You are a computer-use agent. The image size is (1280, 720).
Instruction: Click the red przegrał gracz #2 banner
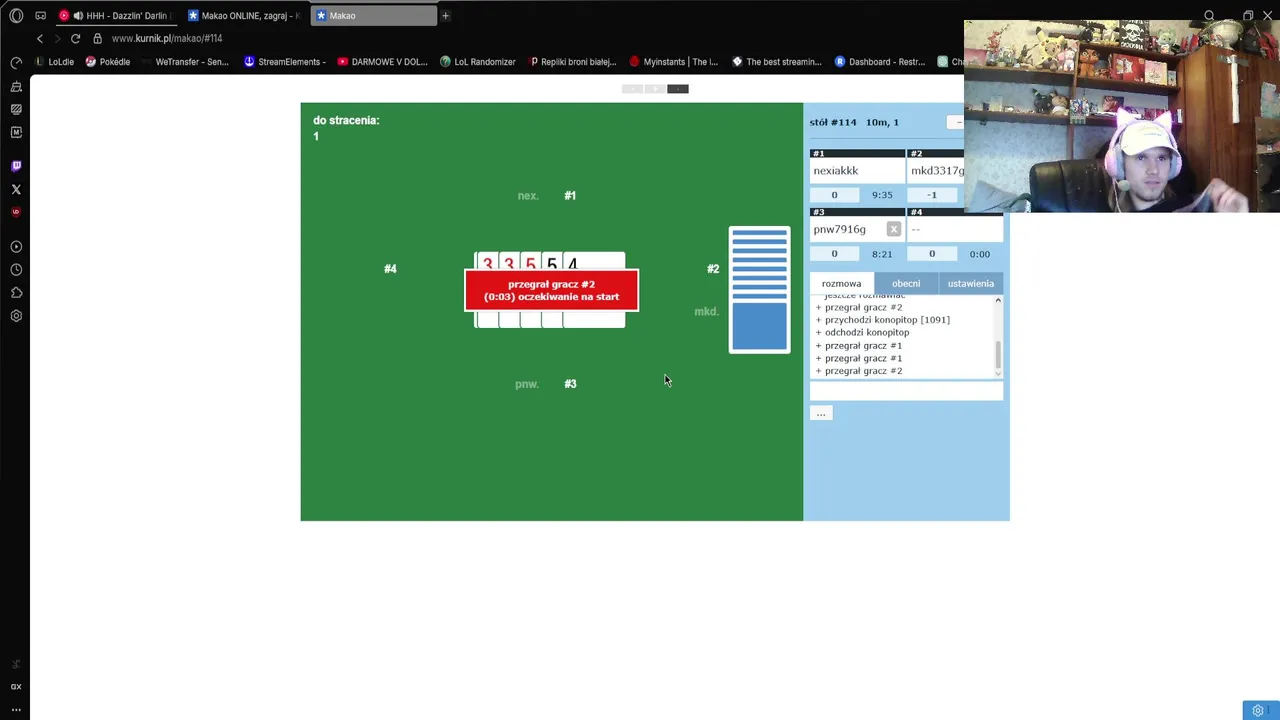(x=551, y=290)
